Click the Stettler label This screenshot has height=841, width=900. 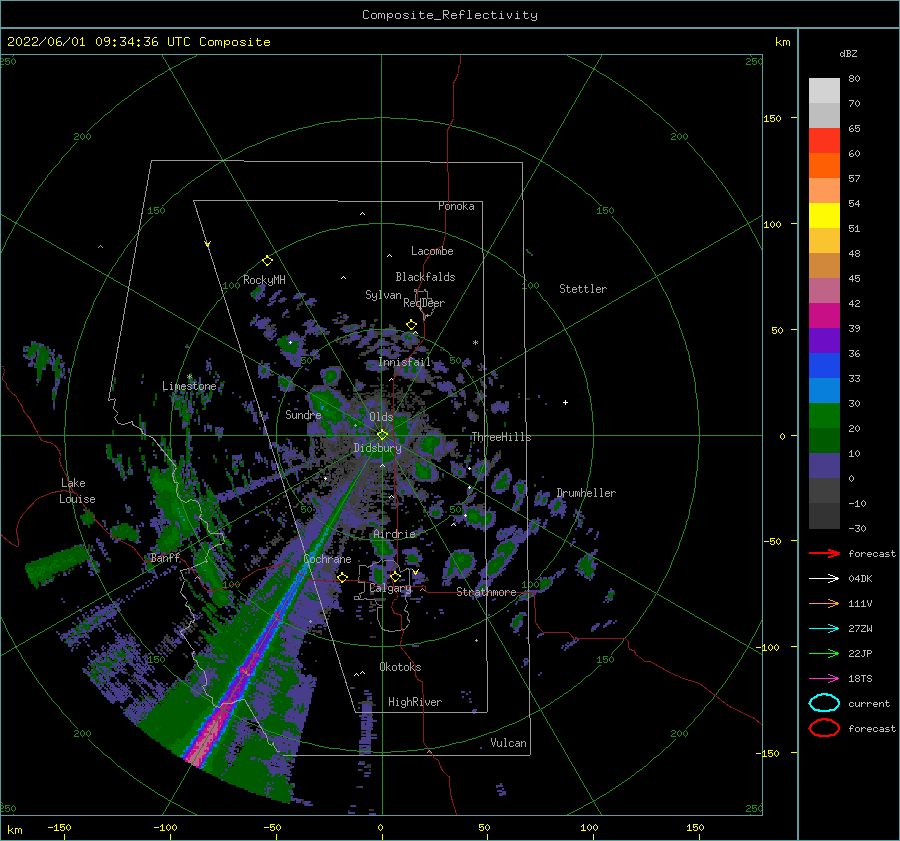click(583, 289)
